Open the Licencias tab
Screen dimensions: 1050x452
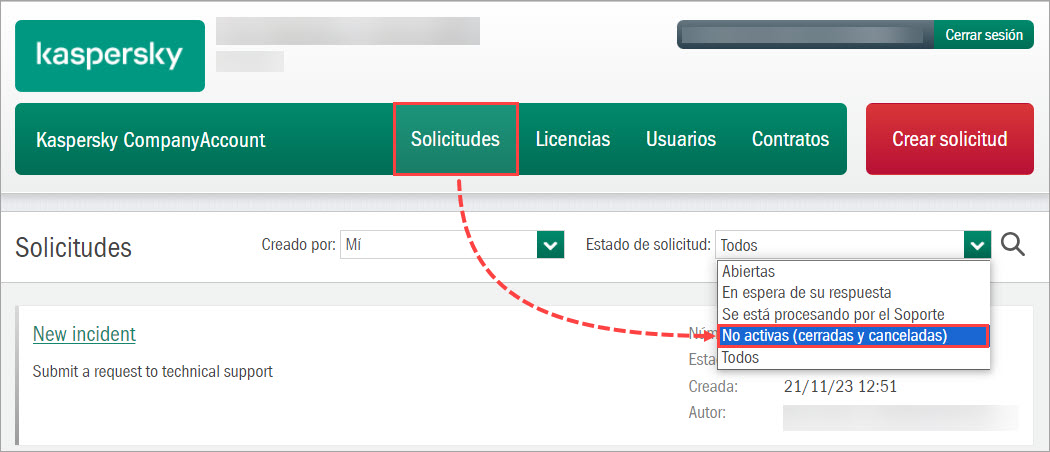tap(573, 139)
